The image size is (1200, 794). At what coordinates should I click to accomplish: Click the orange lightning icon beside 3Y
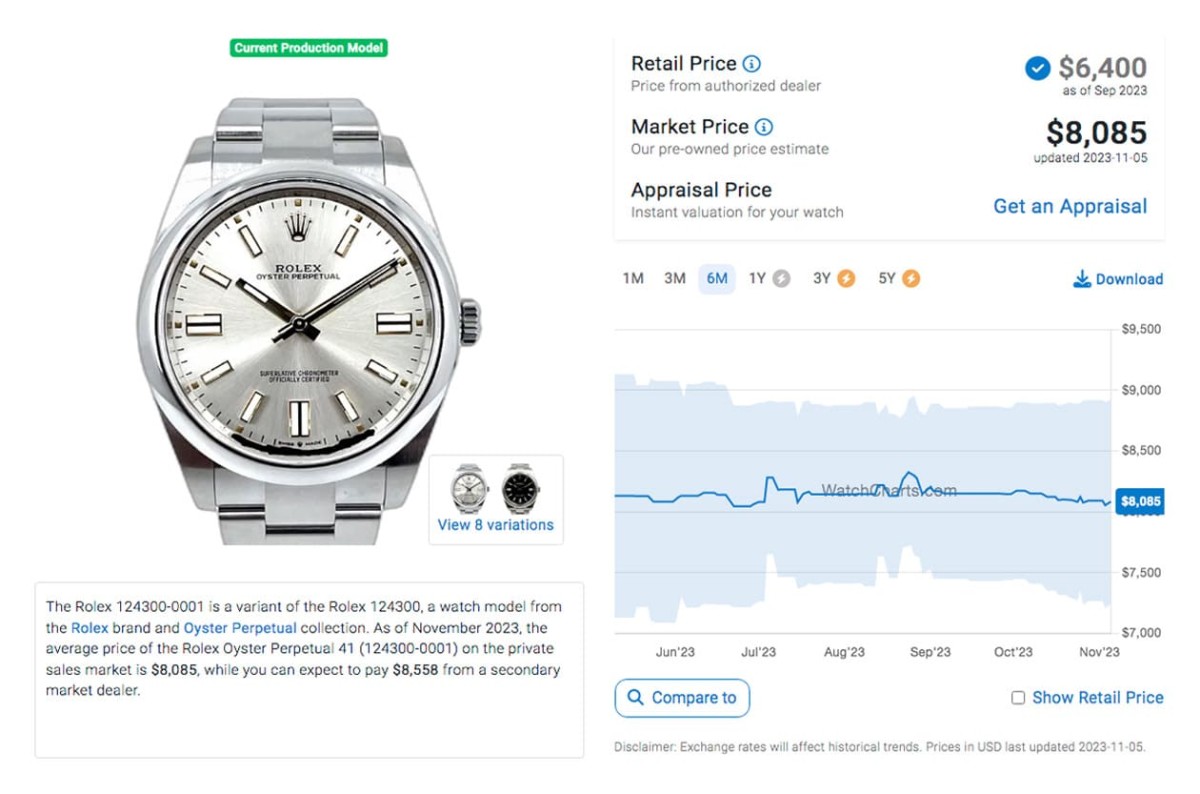click(846, 279)
